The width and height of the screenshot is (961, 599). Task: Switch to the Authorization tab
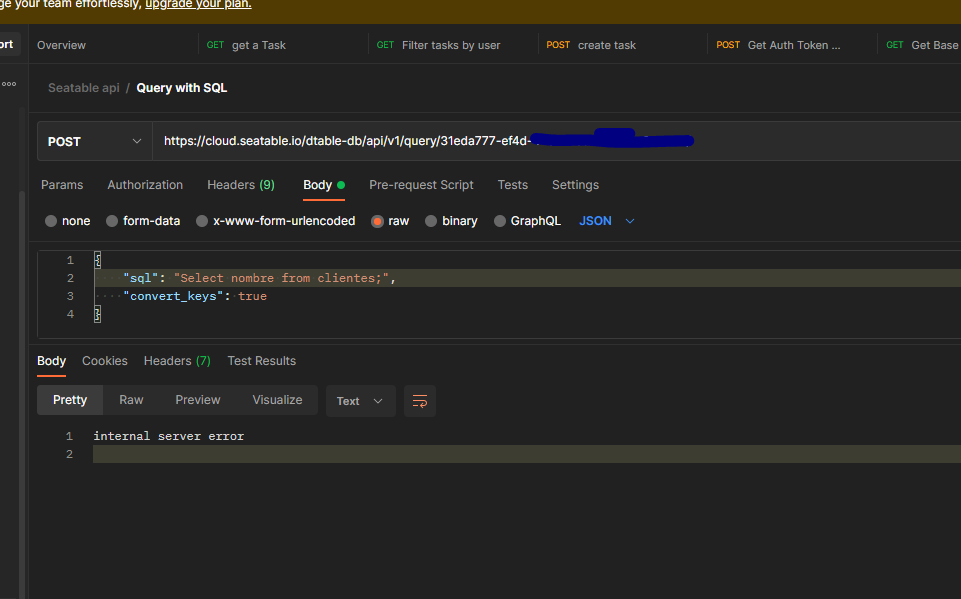(x=145, y=185)
